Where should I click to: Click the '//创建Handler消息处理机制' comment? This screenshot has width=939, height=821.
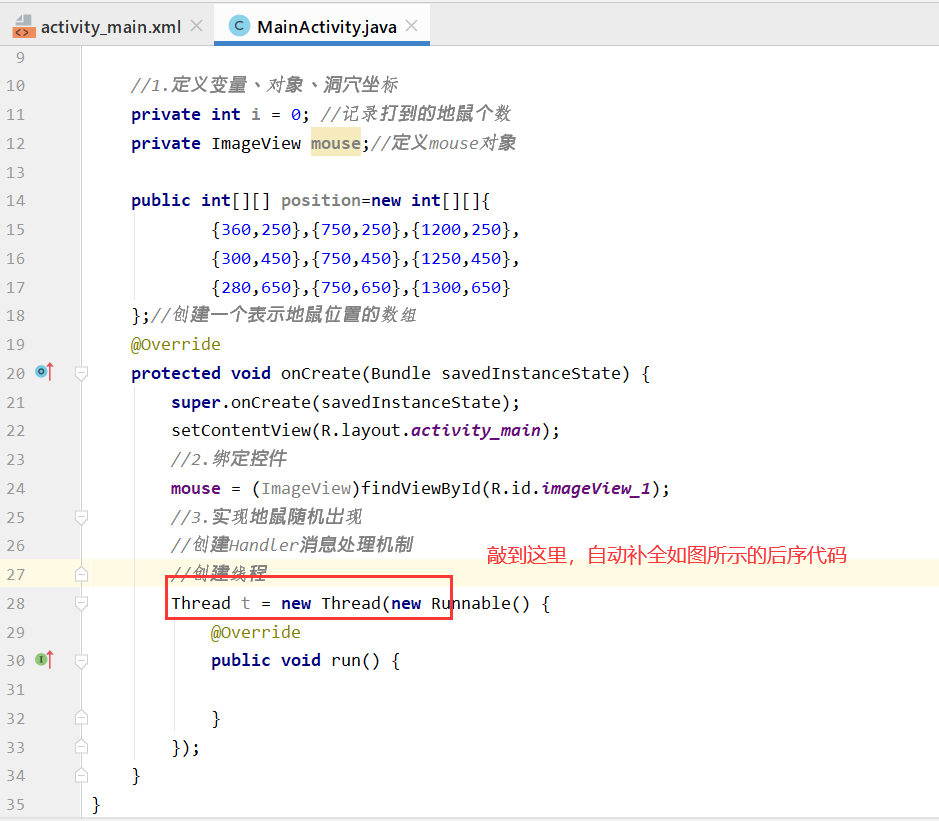[x=292, y=545]
